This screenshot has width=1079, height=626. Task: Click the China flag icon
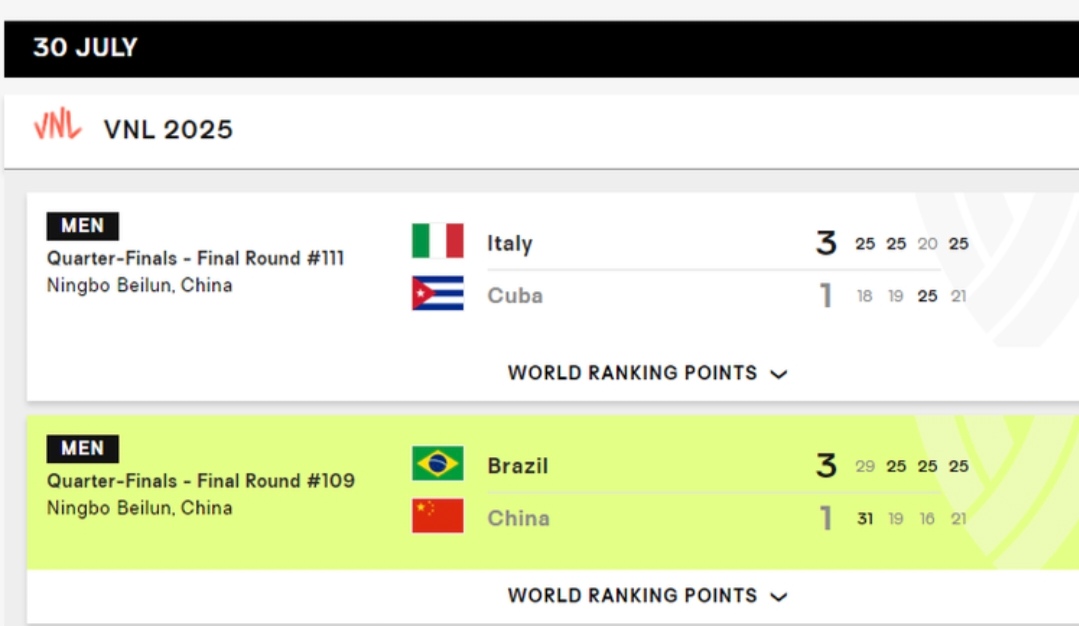point(438,516)
